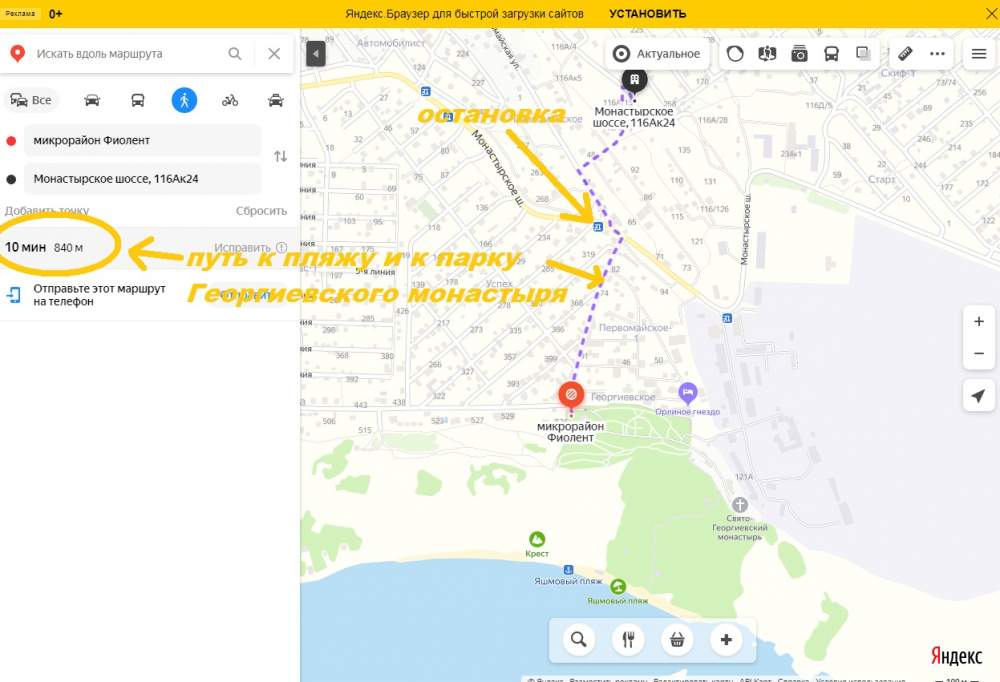Select the 'Все' transport modes tab
Image resolution: width=1000 pixels, height=682 pixels.
[31, 100]
